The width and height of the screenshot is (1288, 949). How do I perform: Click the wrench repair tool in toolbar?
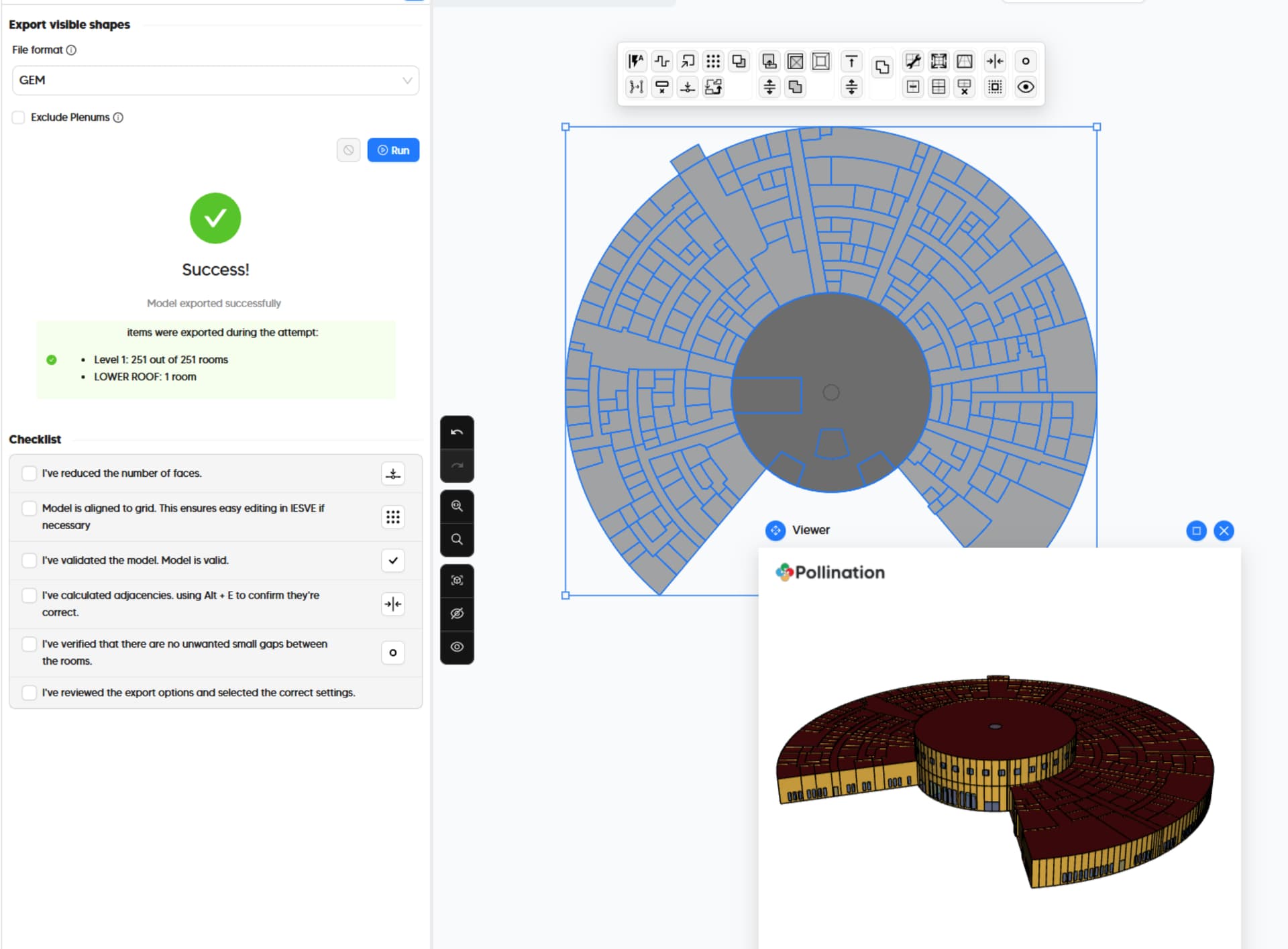912,62
